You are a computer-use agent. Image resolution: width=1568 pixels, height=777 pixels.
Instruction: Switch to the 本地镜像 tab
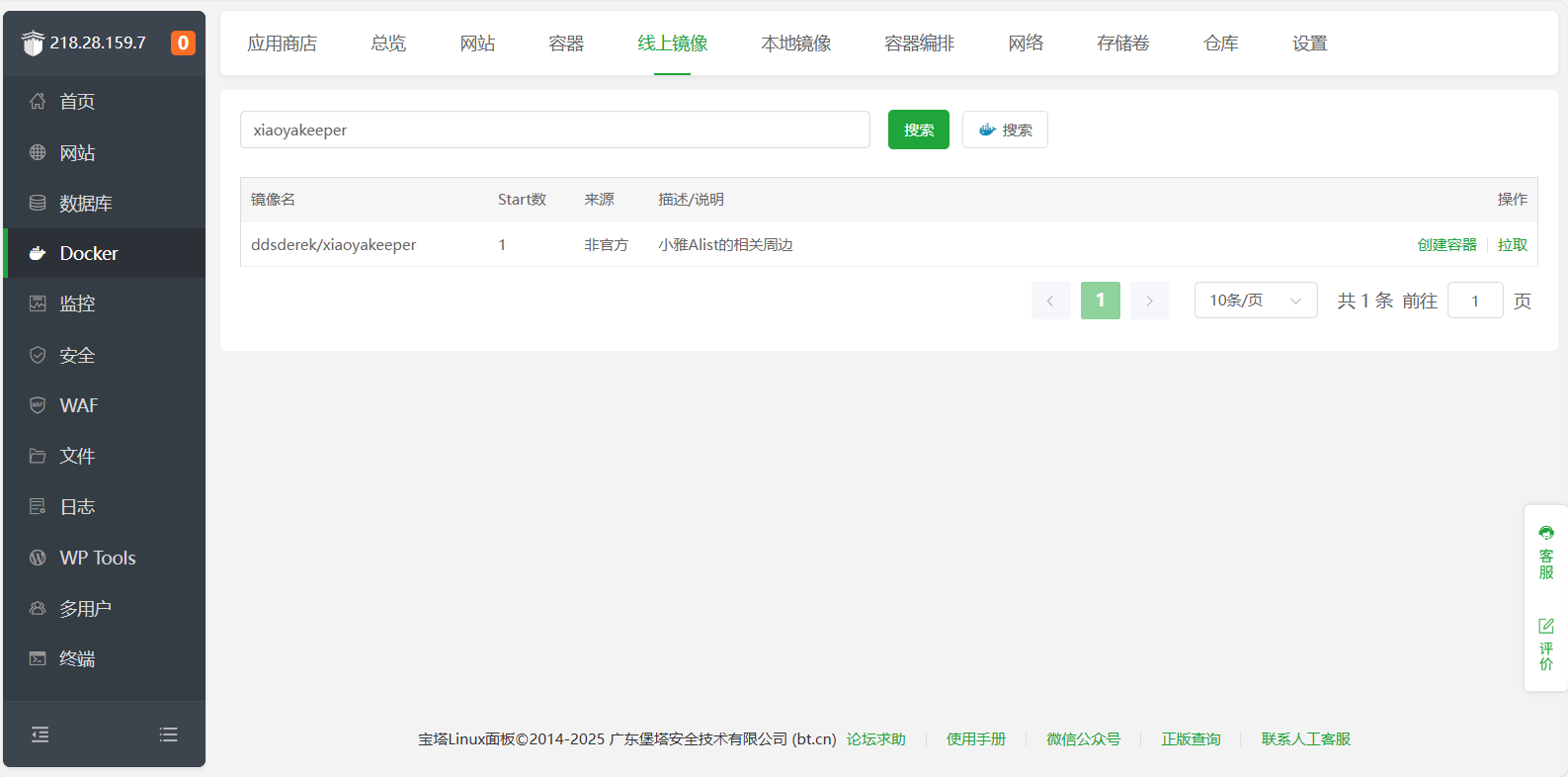[x=796, y=43]
